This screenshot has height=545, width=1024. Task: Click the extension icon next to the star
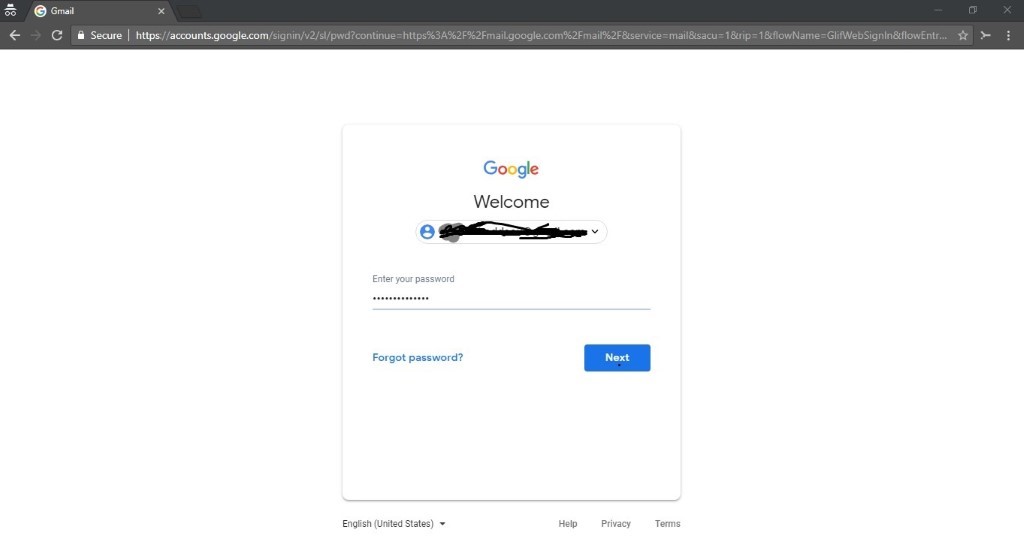[985, 35]
